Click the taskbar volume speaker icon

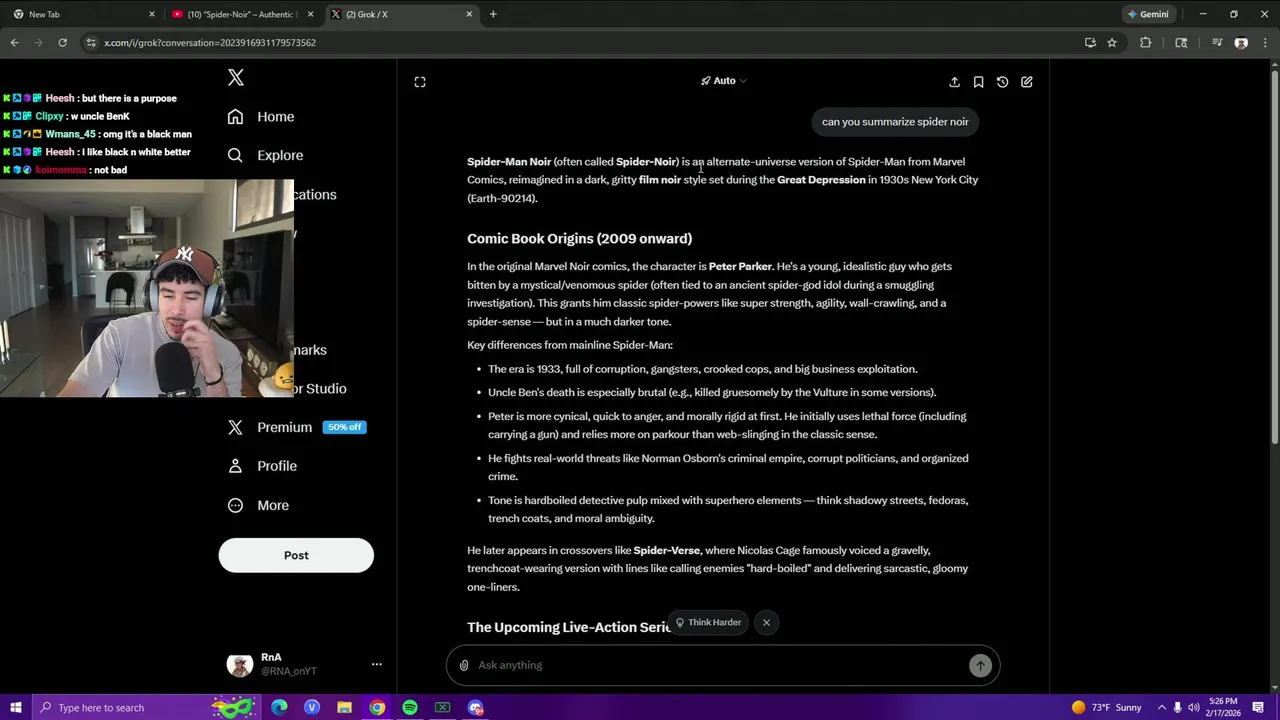(1195, 707)
